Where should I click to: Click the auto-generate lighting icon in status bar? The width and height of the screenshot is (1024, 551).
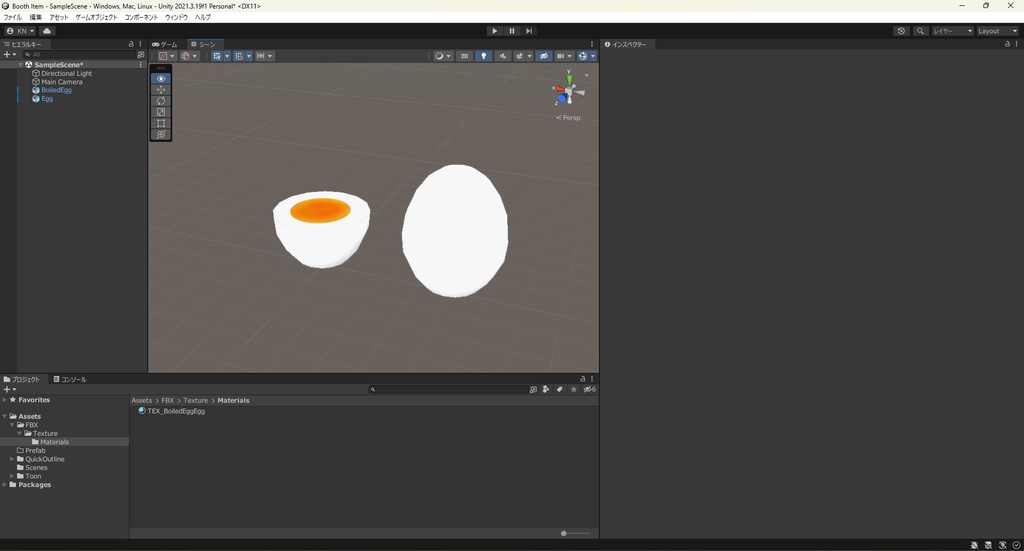coord(1002,545)
